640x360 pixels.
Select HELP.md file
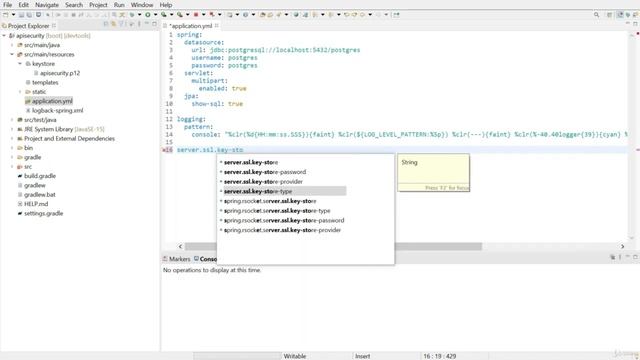click(36, 204)
